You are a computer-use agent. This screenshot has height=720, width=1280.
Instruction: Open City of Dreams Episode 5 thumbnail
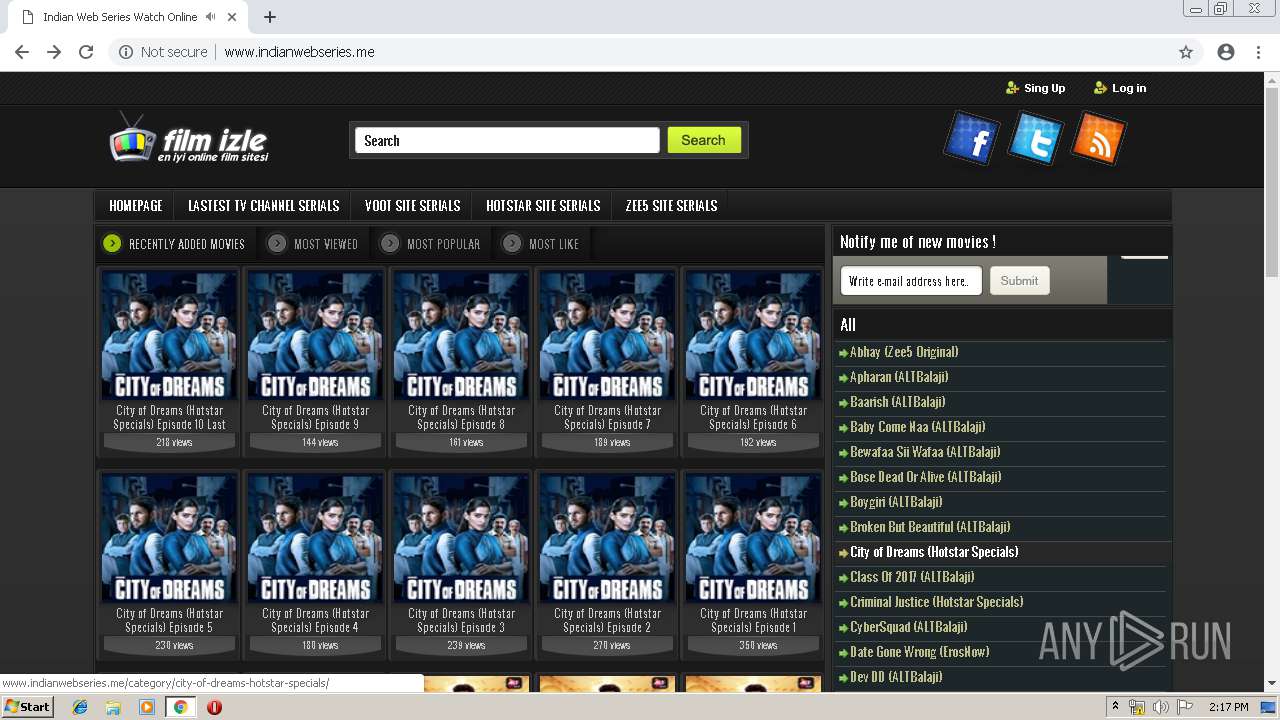pyautogui.click(x=169, y=538)
